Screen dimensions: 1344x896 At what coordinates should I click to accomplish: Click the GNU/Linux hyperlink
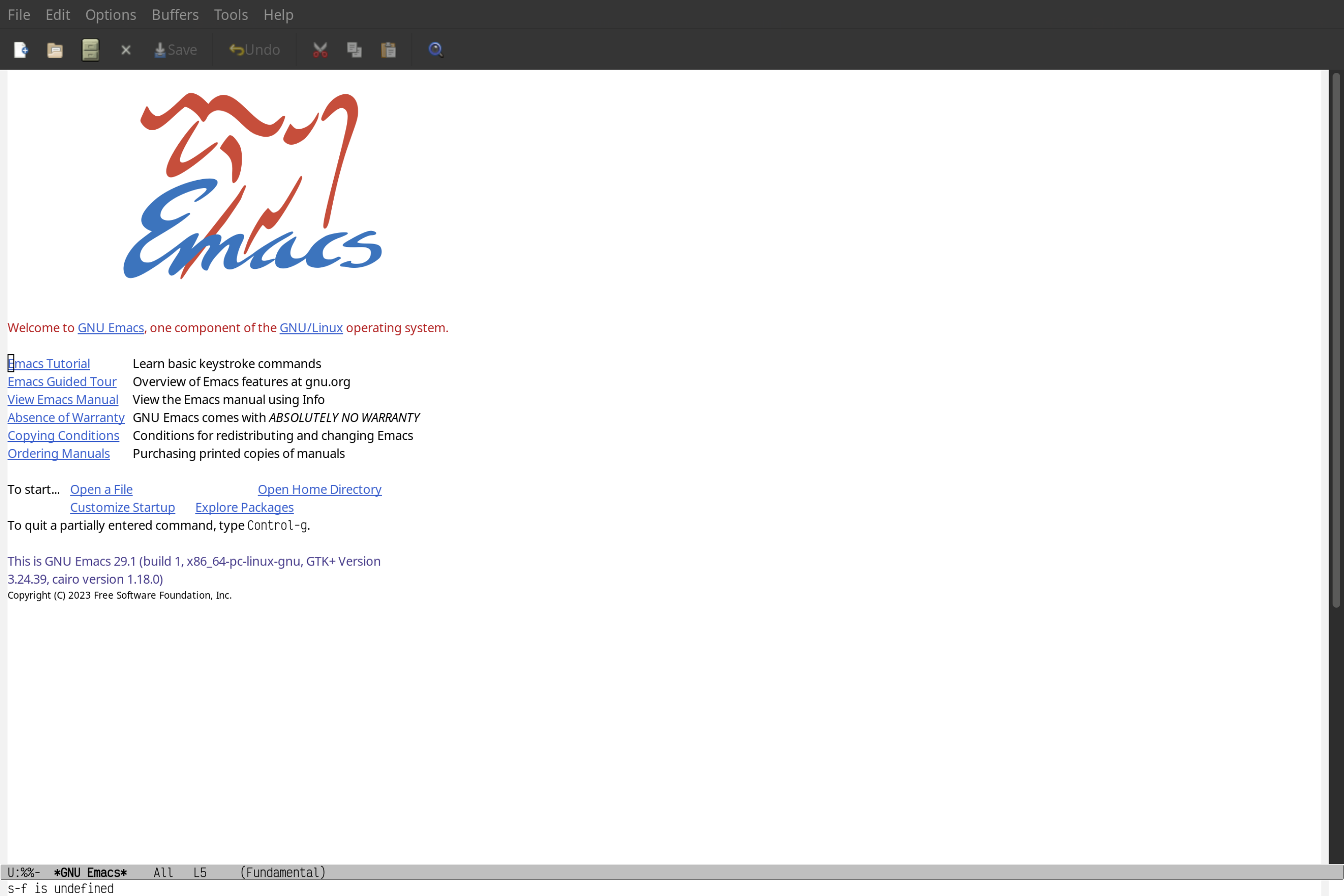point(310,327)
